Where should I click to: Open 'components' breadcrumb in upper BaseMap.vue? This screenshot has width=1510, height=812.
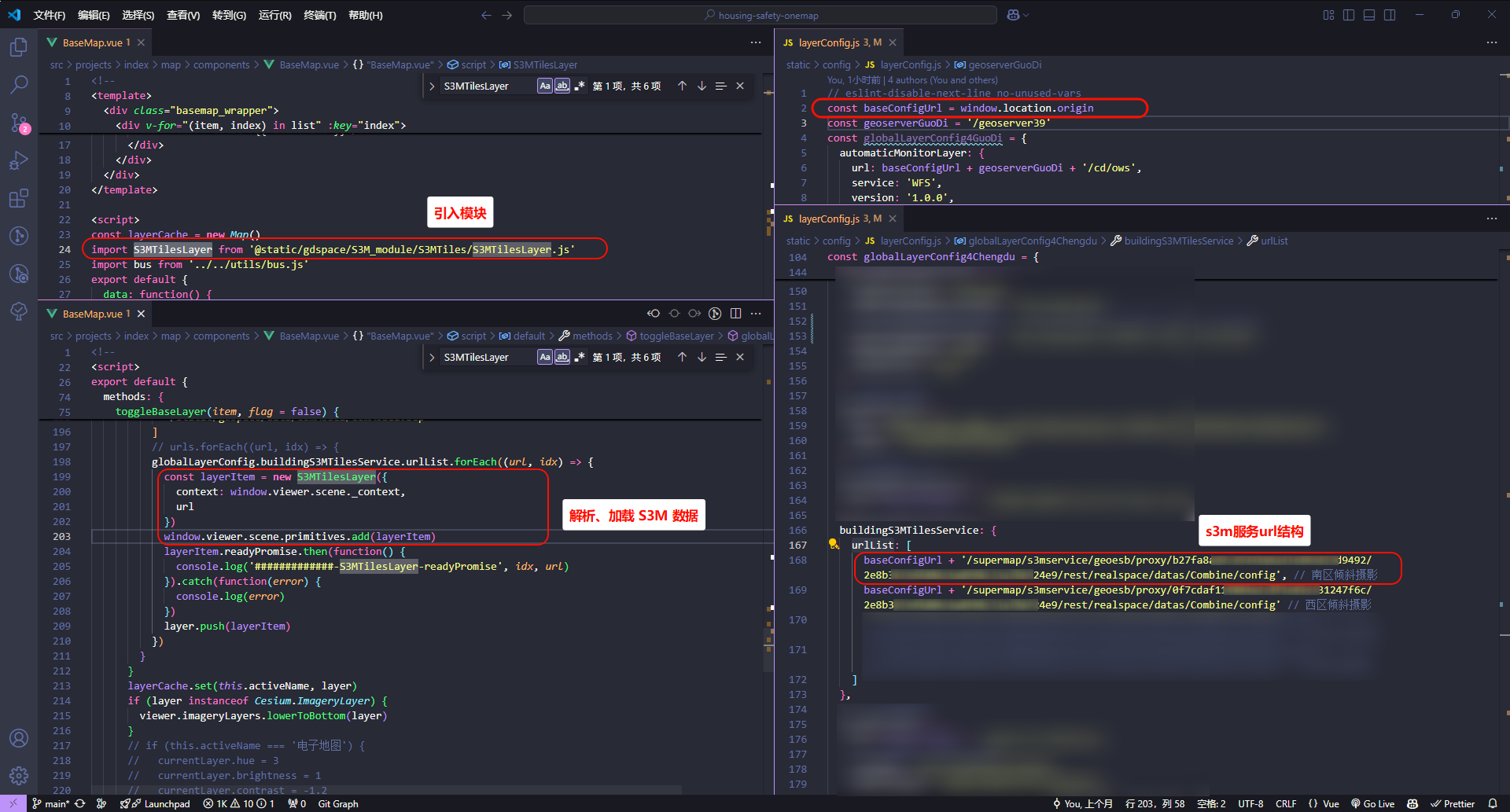point(221,64)
